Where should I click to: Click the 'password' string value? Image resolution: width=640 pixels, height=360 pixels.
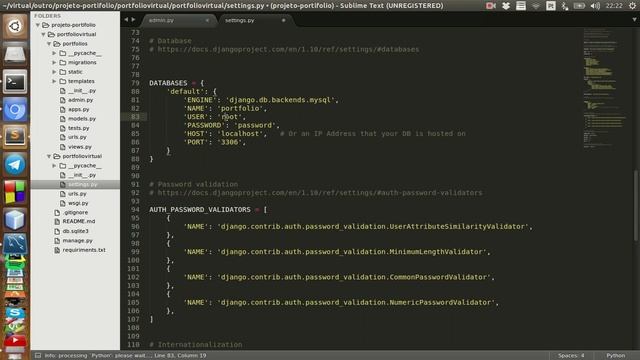pyautogui.click(x=255, y=125)
